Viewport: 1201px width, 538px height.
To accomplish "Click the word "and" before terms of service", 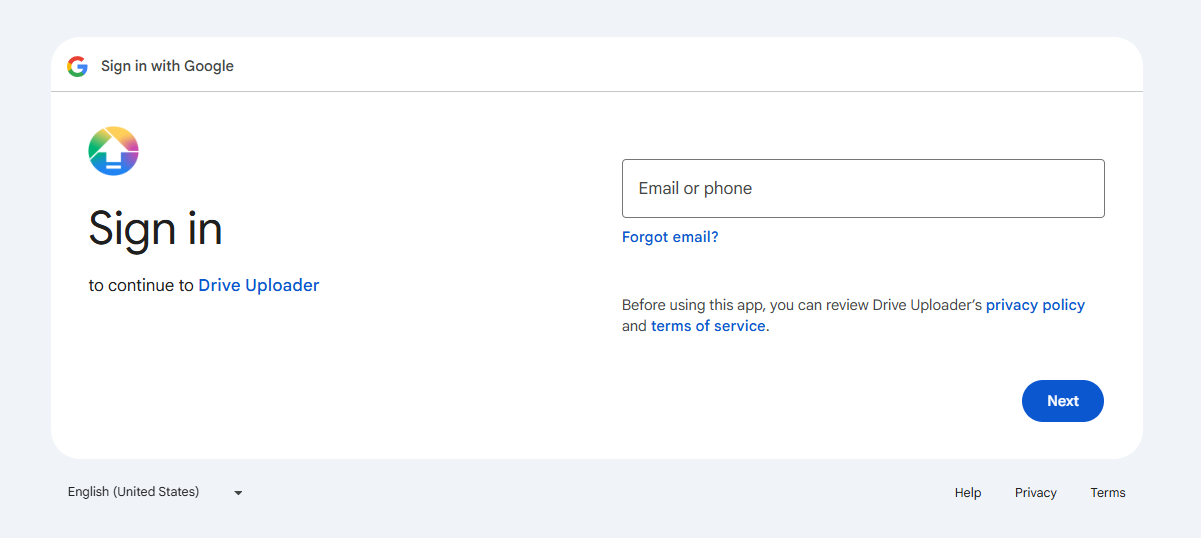I will point(634,326).
